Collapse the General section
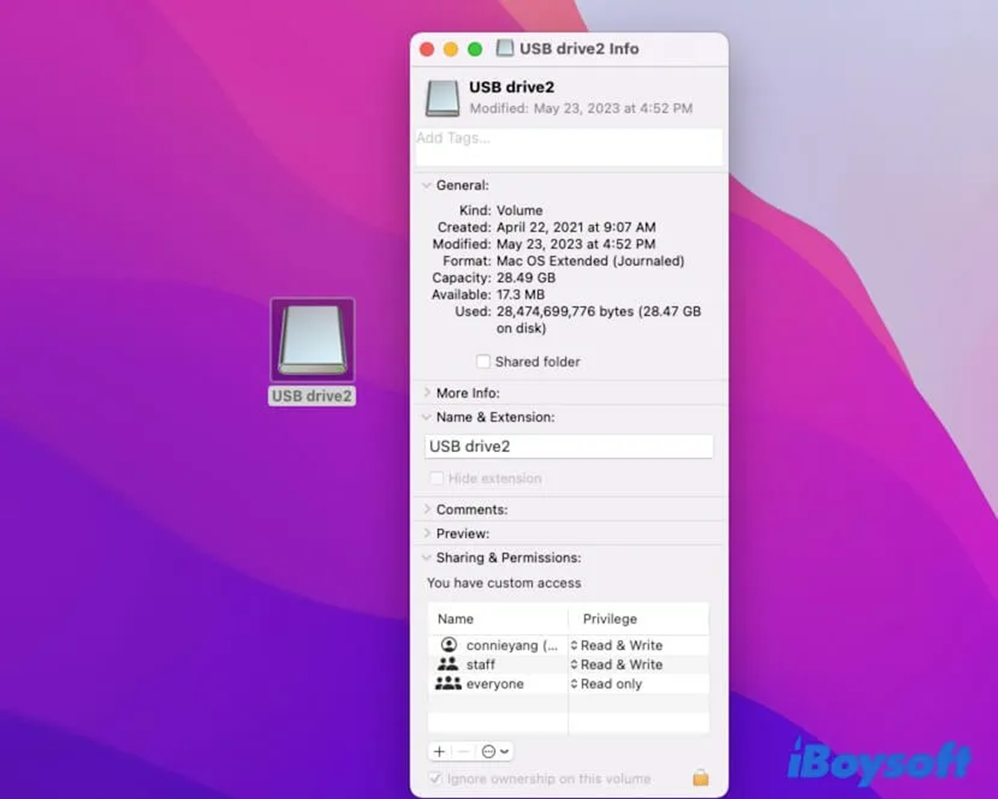 point(427,185)
